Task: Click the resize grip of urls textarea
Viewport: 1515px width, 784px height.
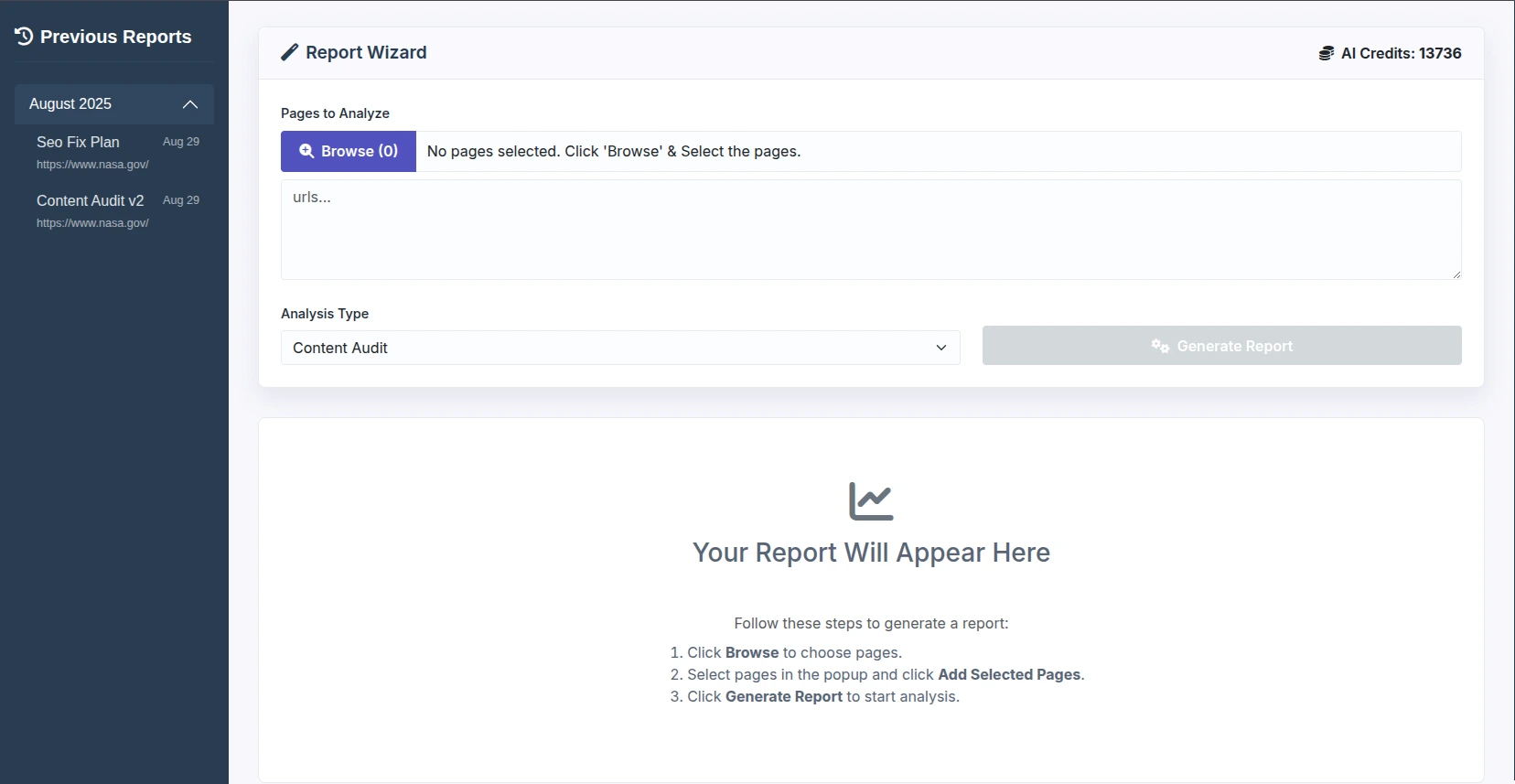Action: pos(1456,274)
